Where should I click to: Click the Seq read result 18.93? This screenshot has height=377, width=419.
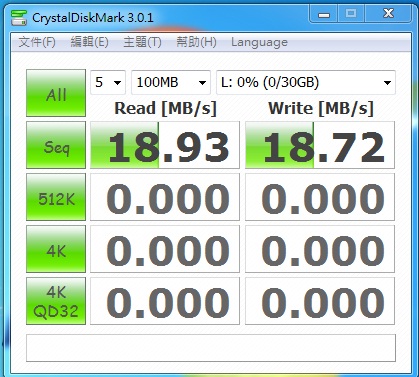[165, 145]
